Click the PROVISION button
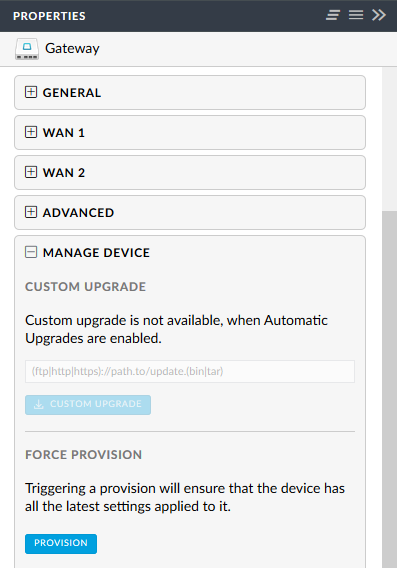 point(61,543)
